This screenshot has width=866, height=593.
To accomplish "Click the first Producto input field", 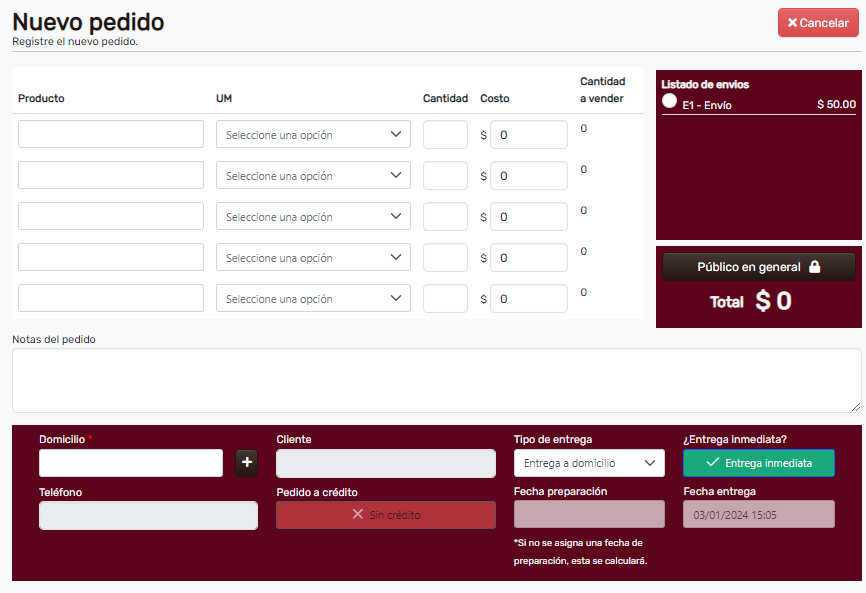I will click(111, 134).
